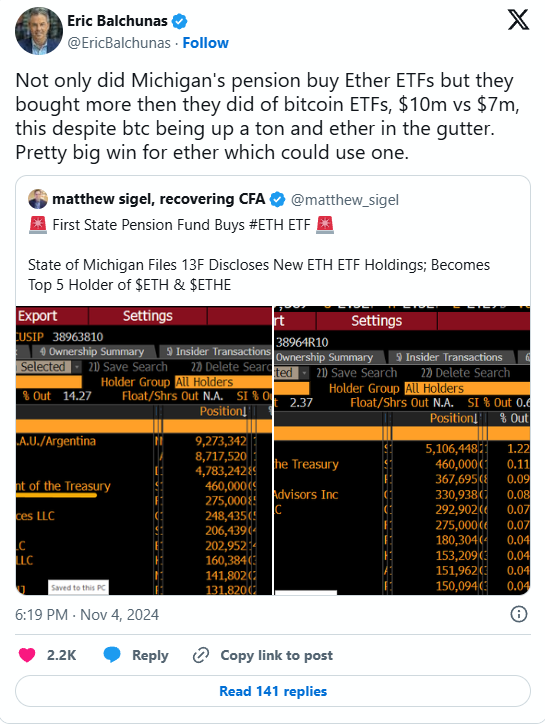Click the #ETH hashtag text in quoted post
The height and width of the screenshot is (724, 545).
click(x=267, y=225)
